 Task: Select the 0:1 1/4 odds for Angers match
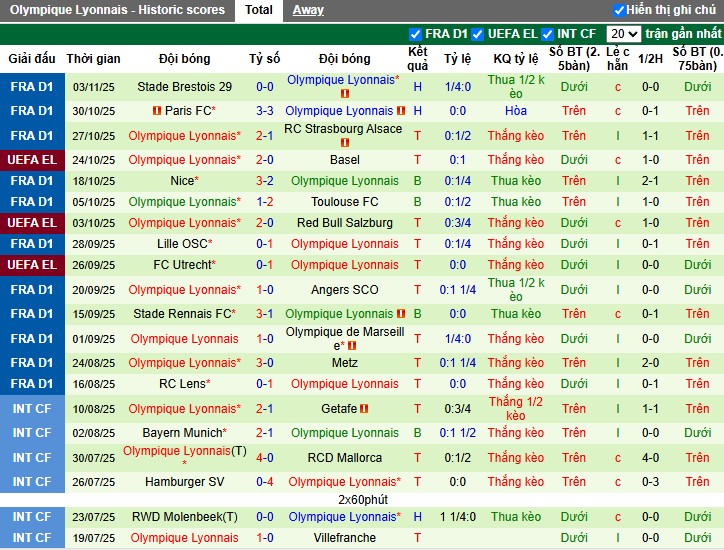[458, 290]
